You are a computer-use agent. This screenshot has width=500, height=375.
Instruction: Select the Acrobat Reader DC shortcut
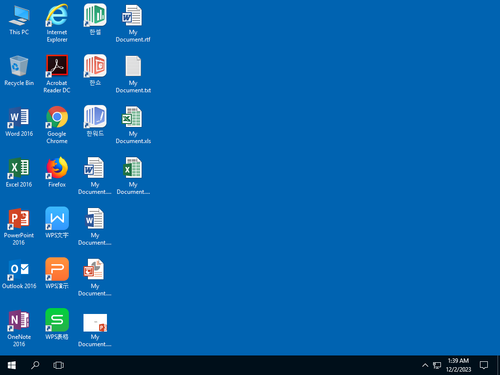coord(57,74)
